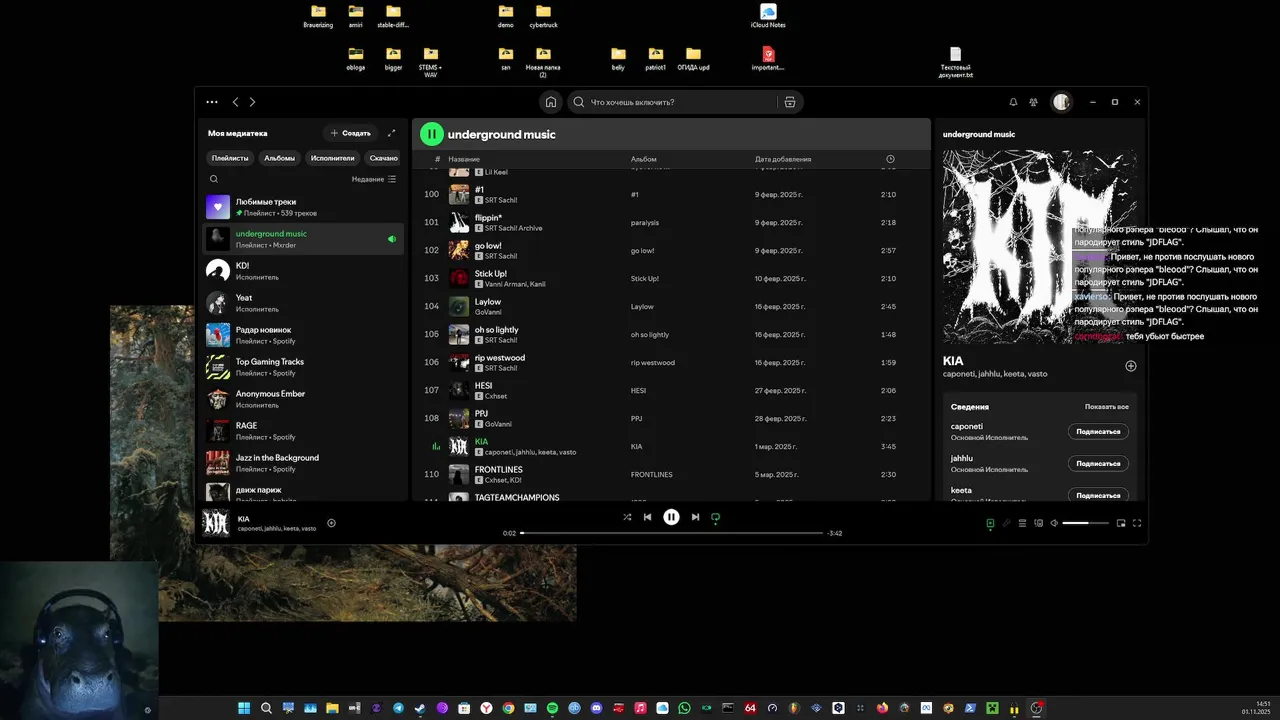This screenshot has height=720, width=1280.
Task: Toggle repeat mode in the player bar
Action: coord(715,517)
